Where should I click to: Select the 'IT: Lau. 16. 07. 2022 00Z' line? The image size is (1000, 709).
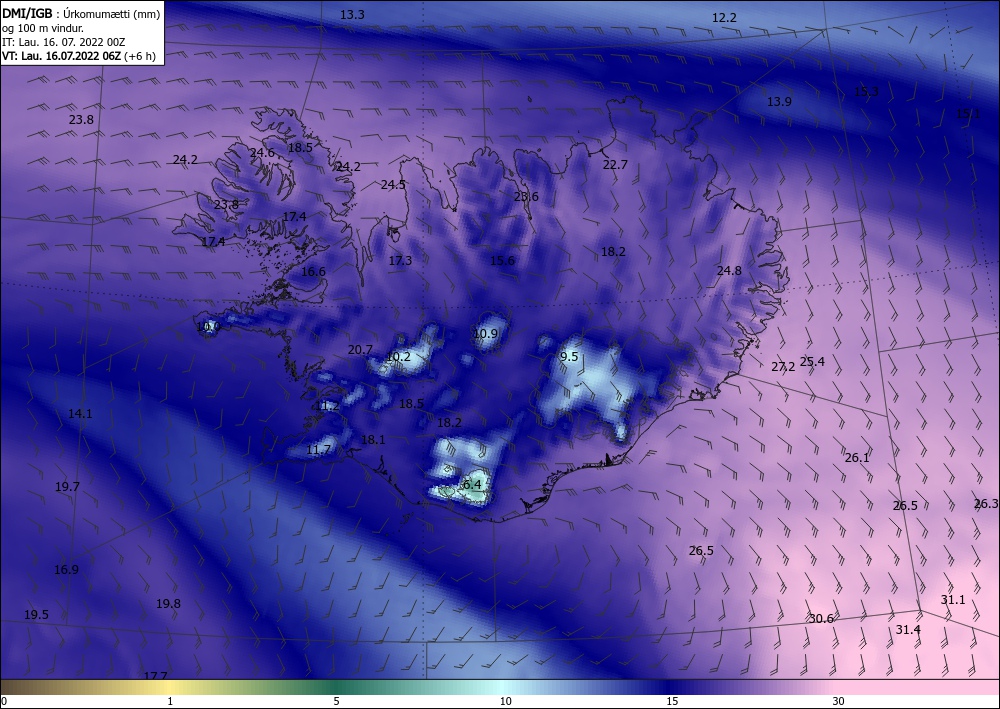pos(64,42)
